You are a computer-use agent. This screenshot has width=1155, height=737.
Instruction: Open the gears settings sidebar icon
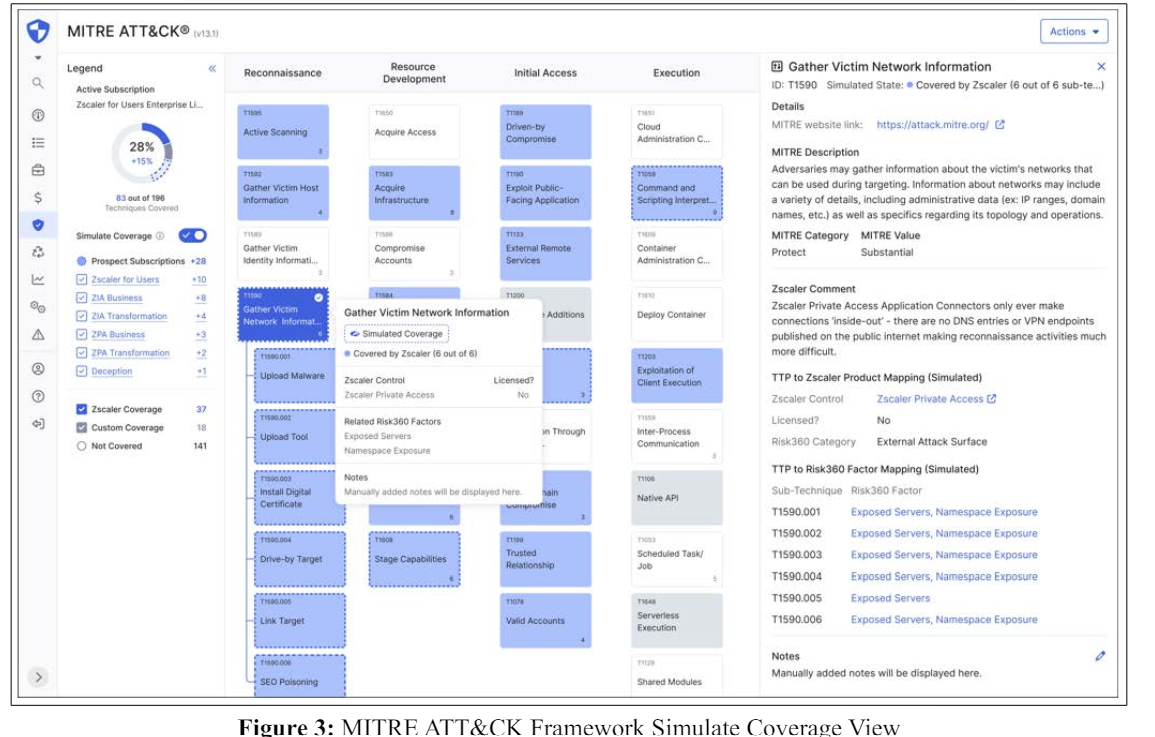(x=38, y=307)
